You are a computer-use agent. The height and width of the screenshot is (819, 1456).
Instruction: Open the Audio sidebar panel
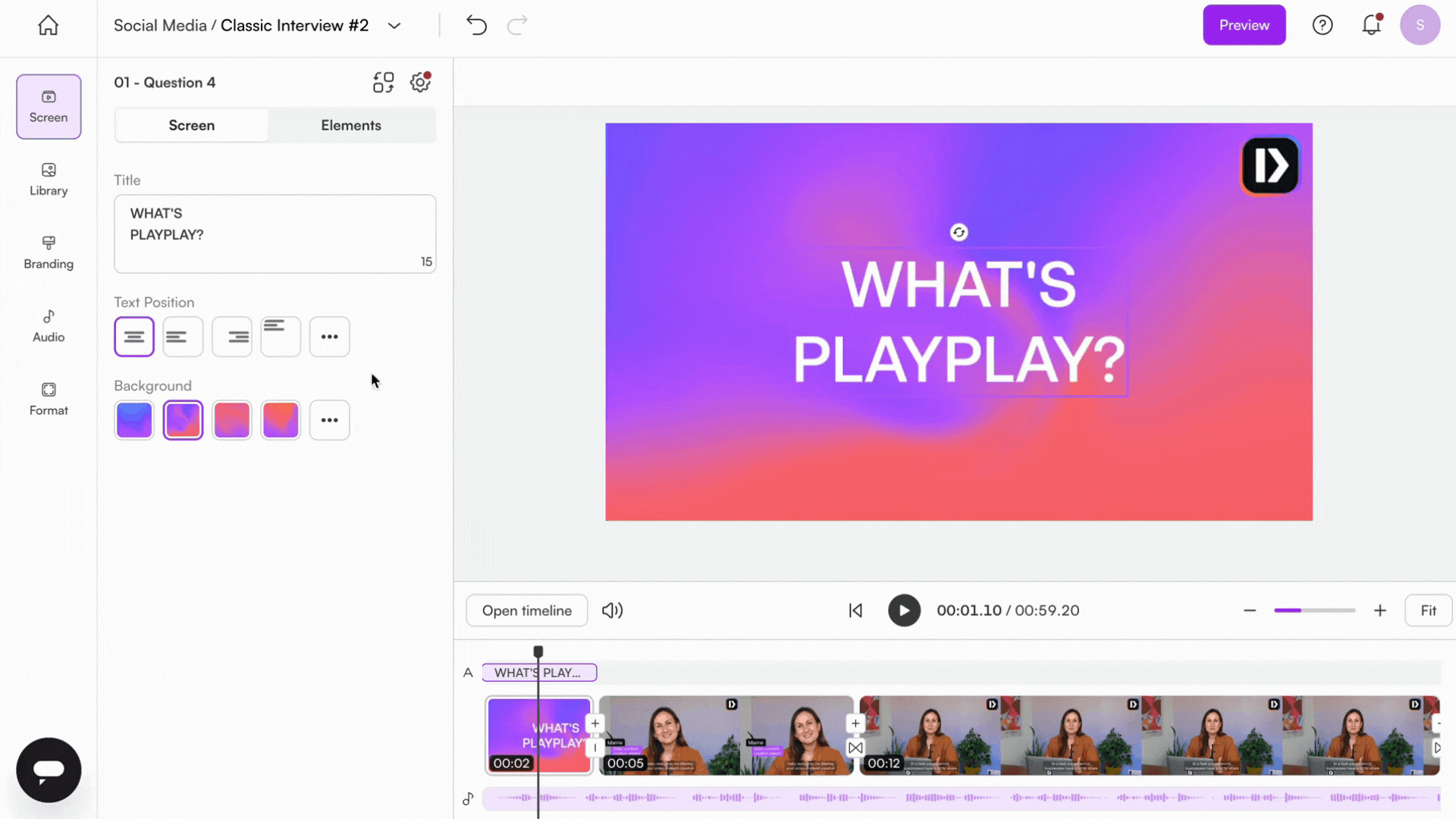point(49,326)
